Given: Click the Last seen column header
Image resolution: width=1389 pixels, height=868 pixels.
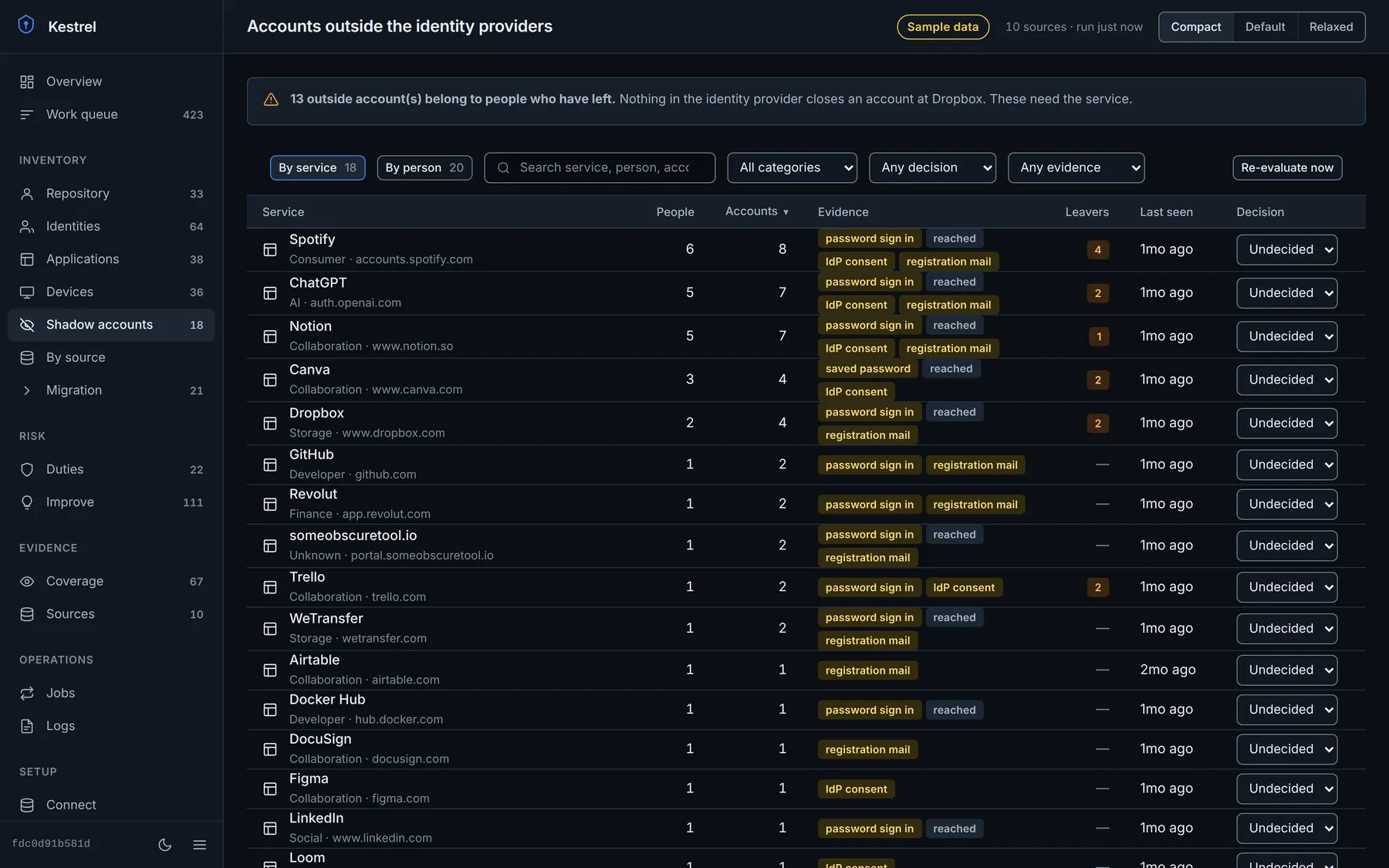Looking at the screenshot, I should pos(1166,212).
